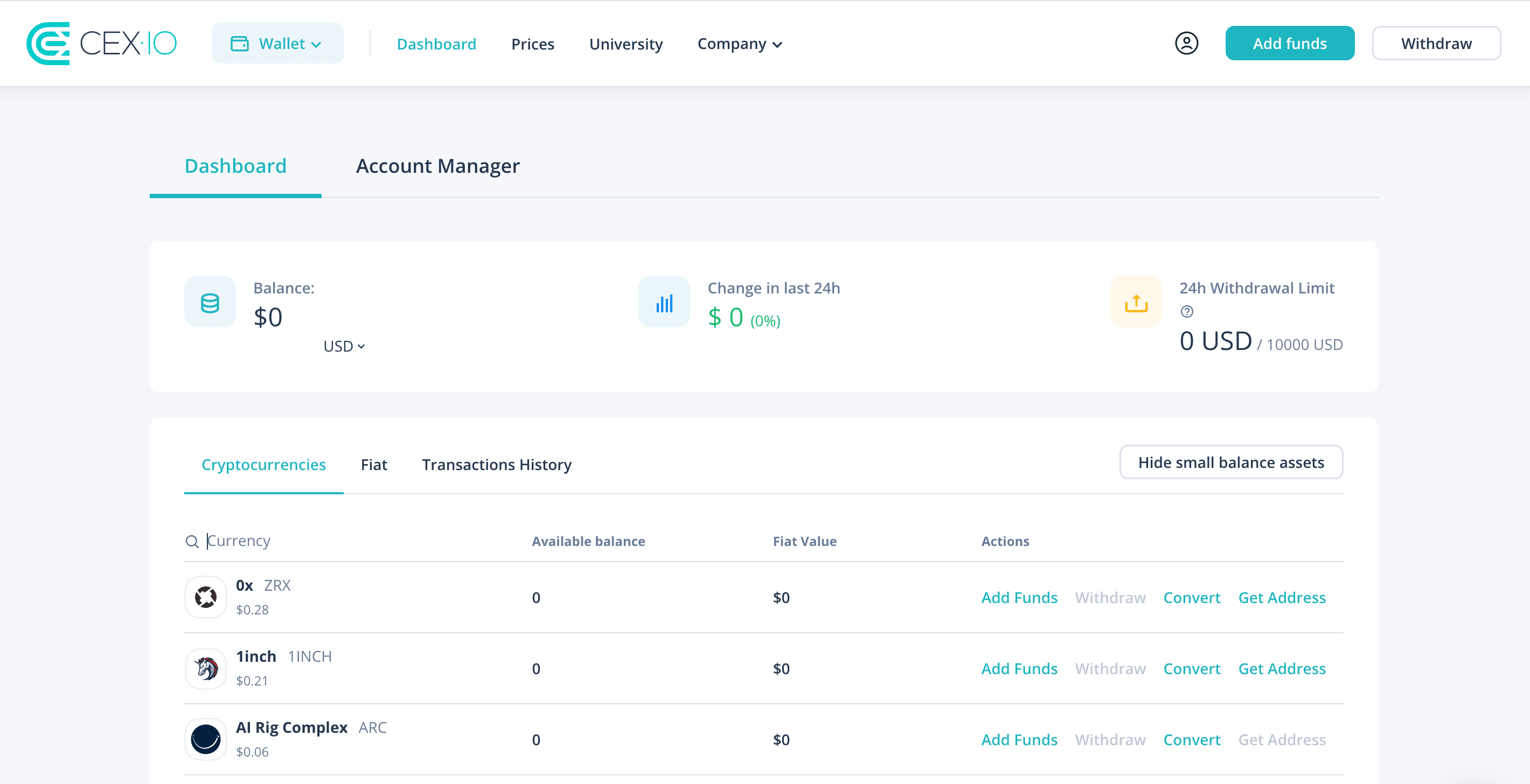Click the $0.06 price under AI Rig Complex

pos(252,752)
